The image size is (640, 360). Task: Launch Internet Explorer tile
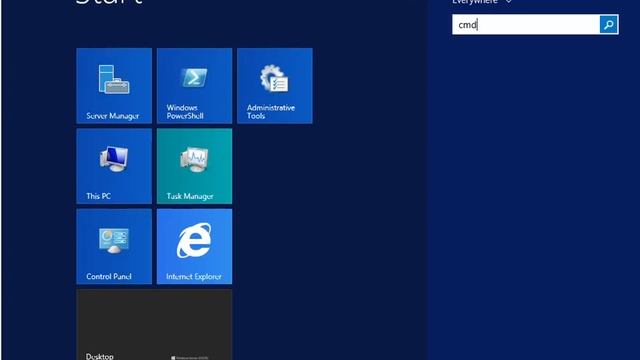point(194,247)
